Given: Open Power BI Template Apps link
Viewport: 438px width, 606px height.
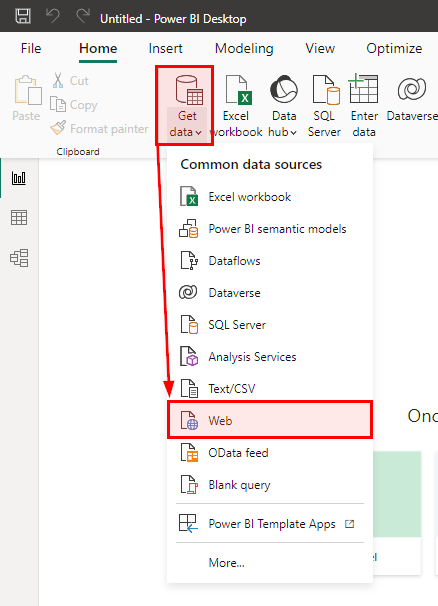Looking at the screenshot, I should pos(270,524).
